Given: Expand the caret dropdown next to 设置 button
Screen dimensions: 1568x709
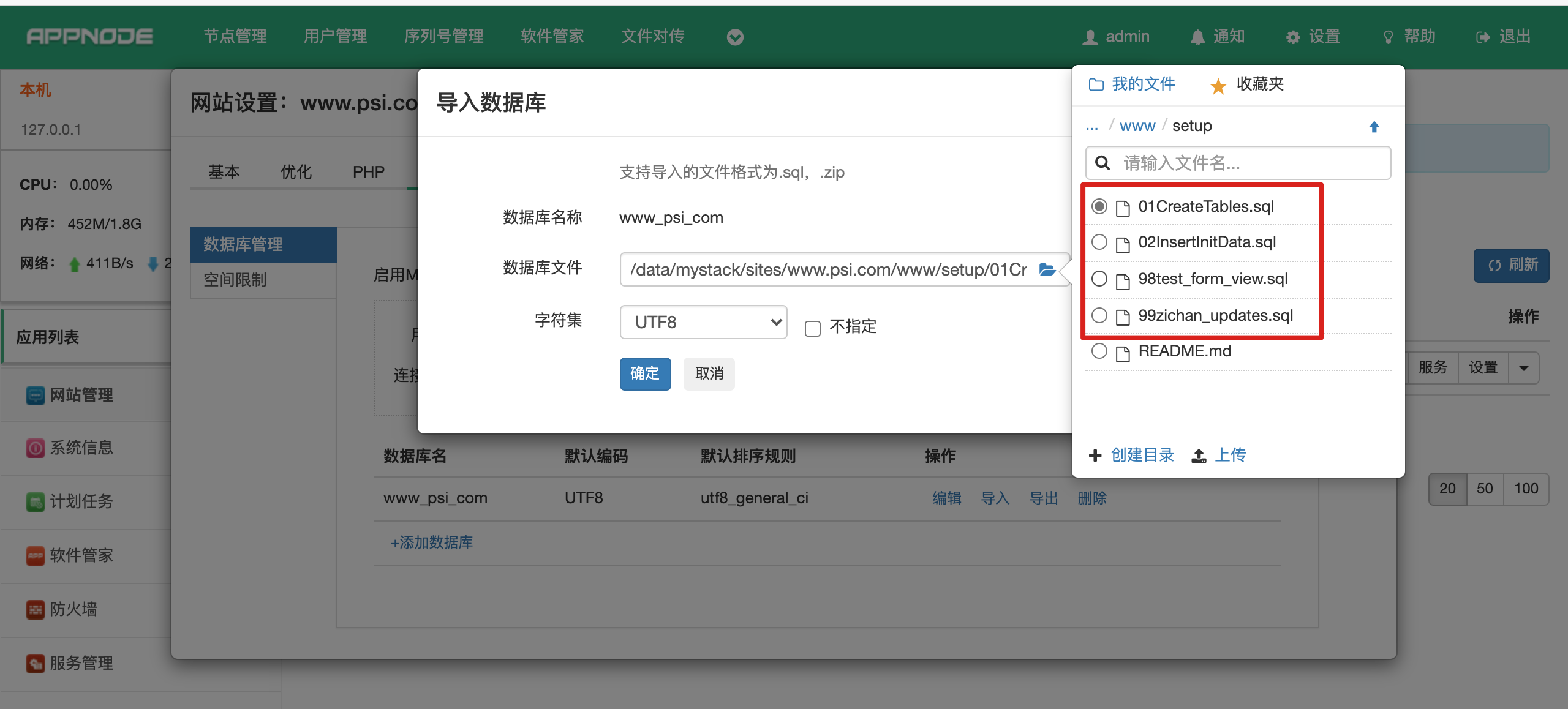Looking at the screenshot, I should [x=1523, y=368].
